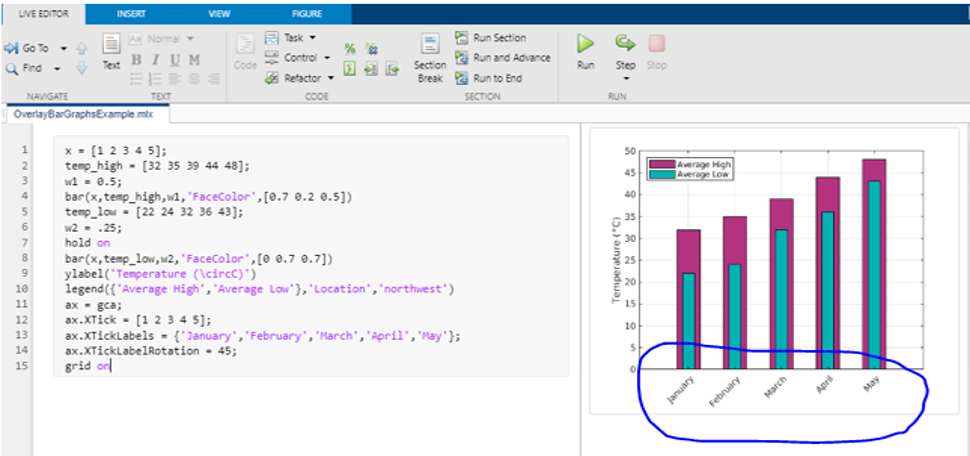Click the Go To button
970x456 pixels.
coord(27,48)
